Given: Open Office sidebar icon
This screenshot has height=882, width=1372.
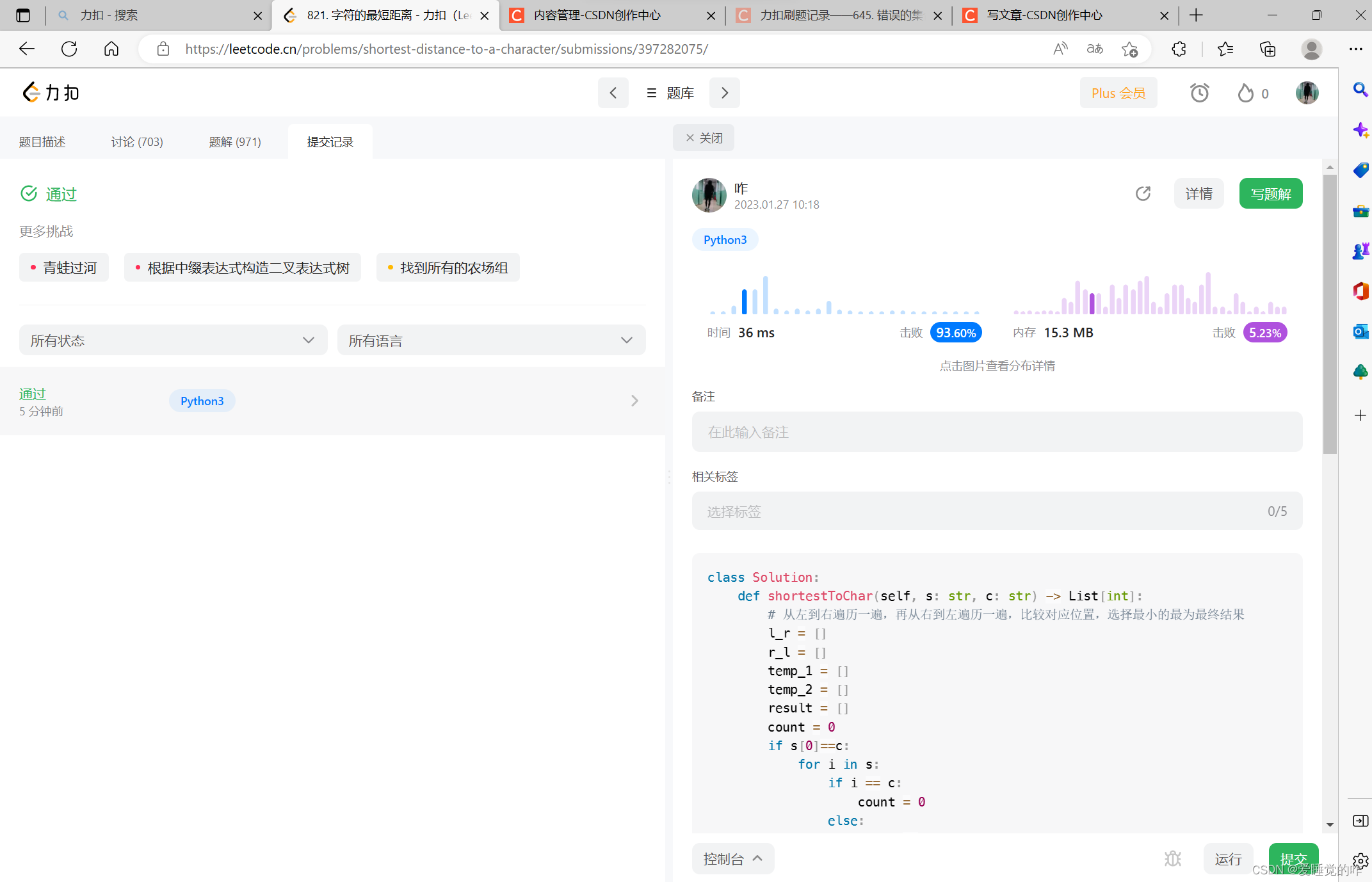Looking at the screenshot, I should tap(1360, 291).
